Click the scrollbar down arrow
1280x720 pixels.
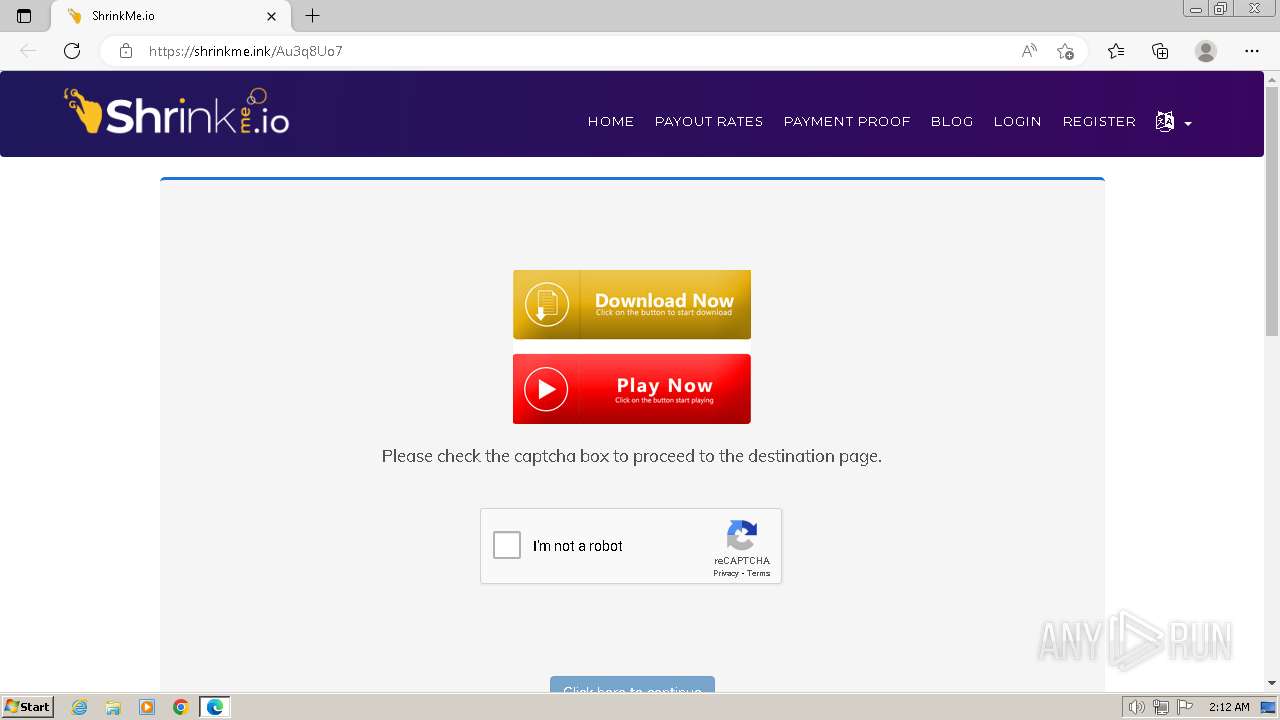(x=1272, y=683)
